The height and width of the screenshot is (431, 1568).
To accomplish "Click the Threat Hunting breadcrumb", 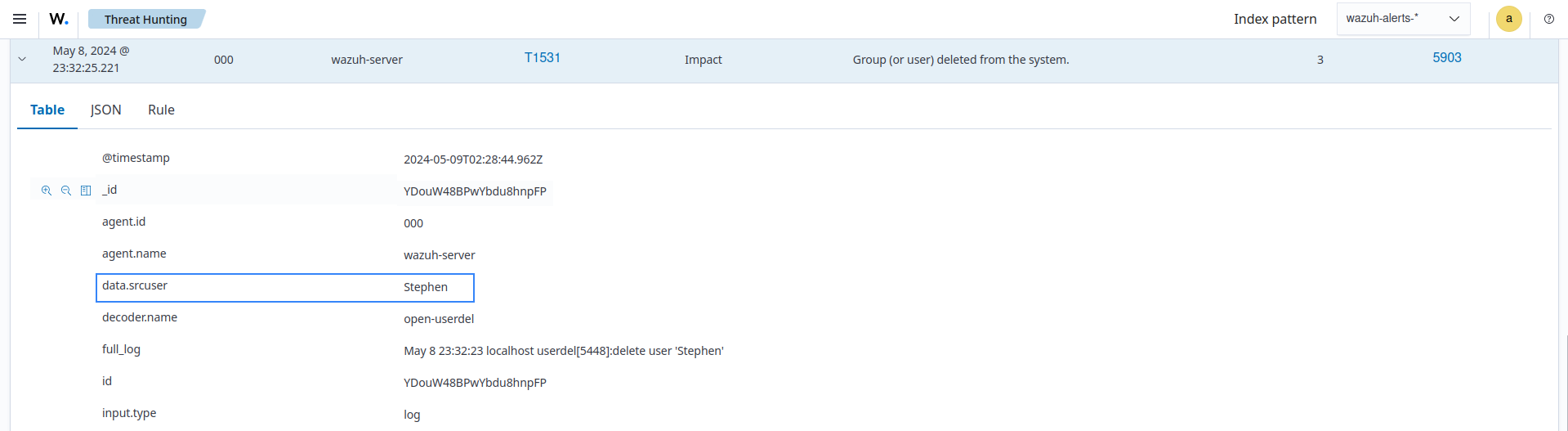I will click(145, 19).
